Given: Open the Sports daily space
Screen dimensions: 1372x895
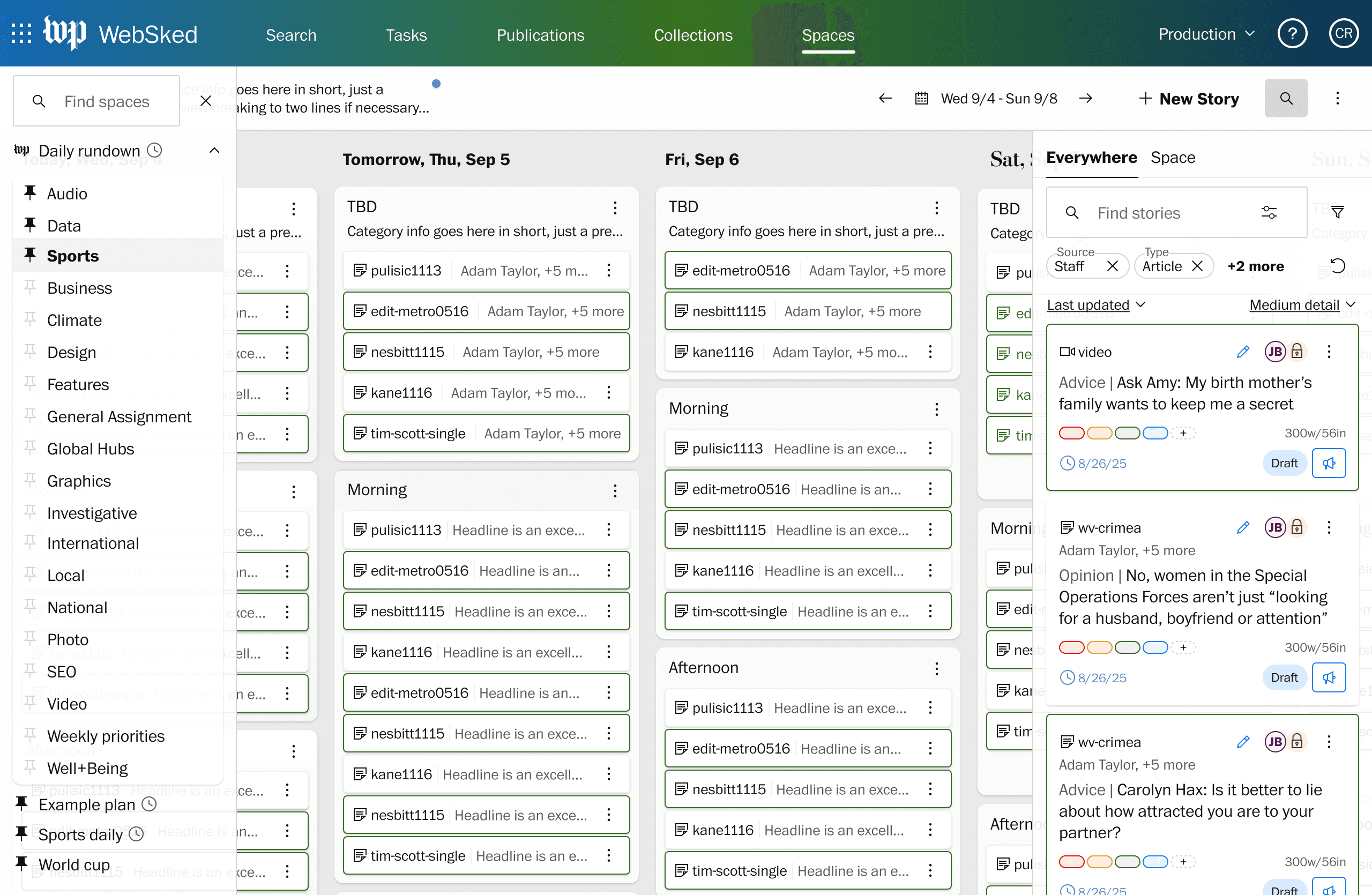Looking at the screenshot, I should coord(81,834).
